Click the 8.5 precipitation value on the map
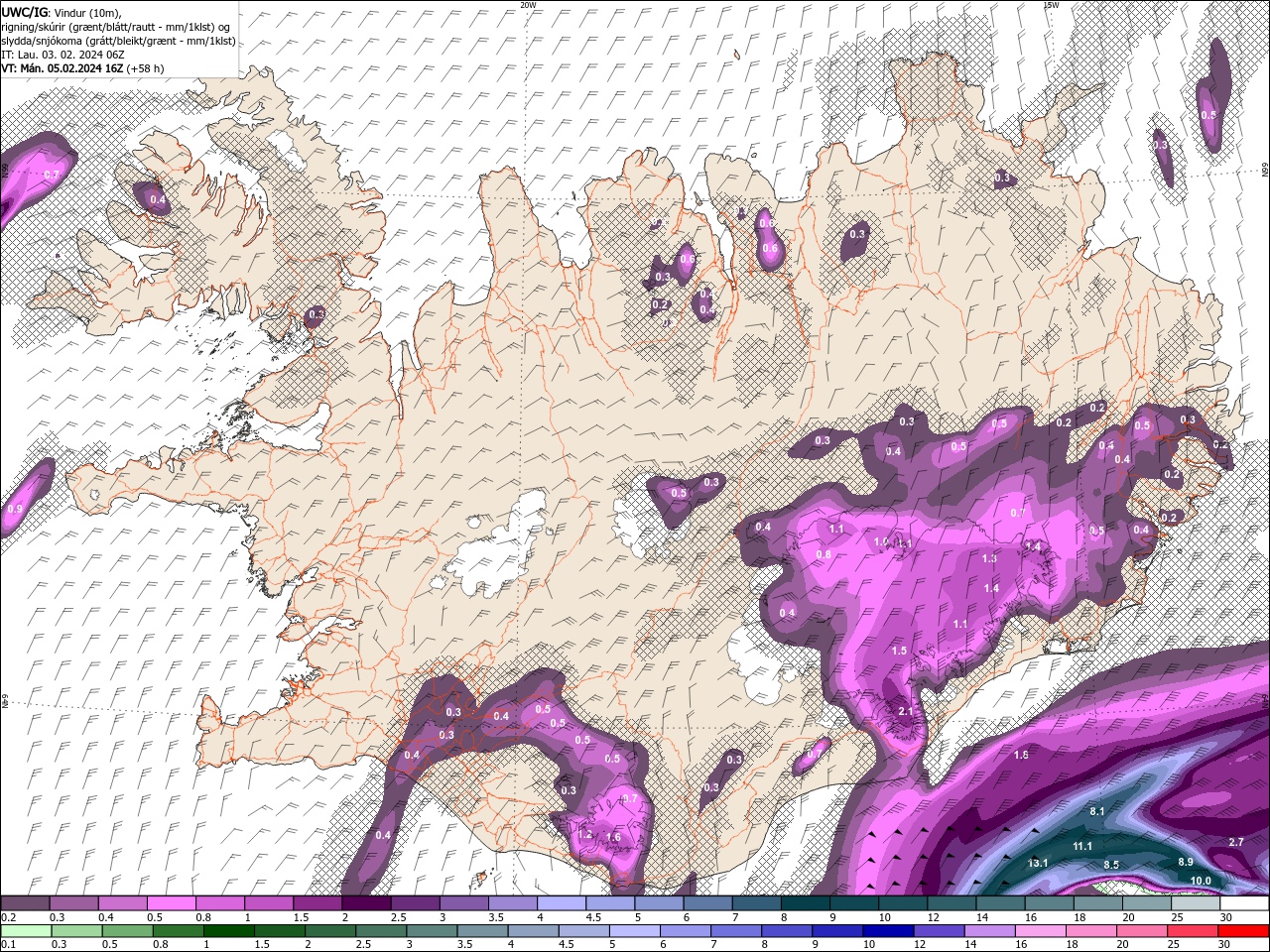 click(1111, 865)
